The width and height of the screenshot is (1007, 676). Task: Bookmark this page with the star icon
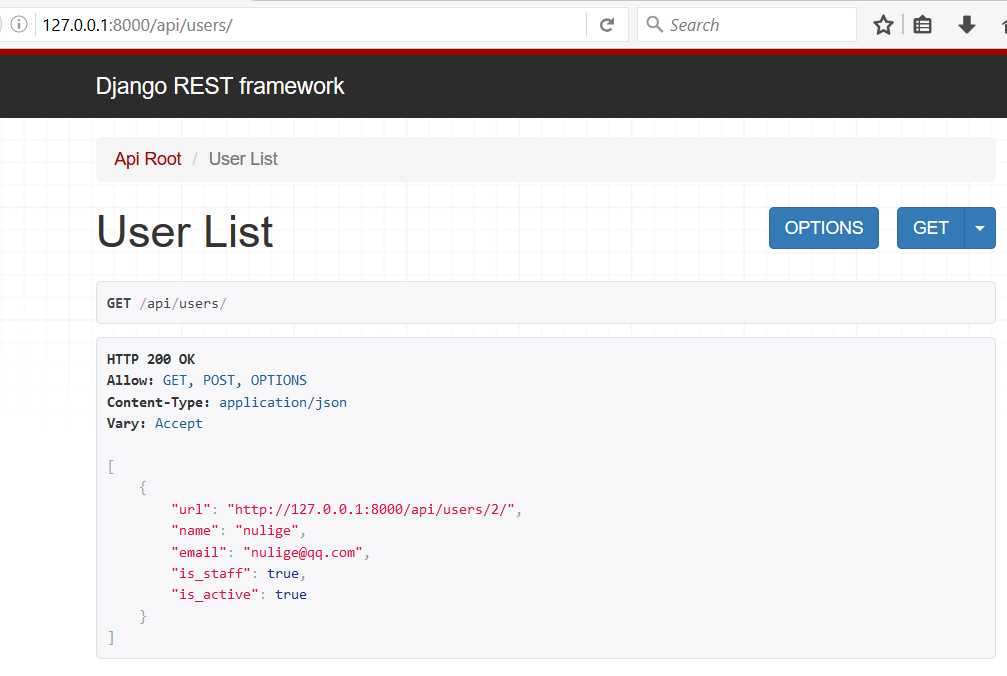[x=883, y=25]
